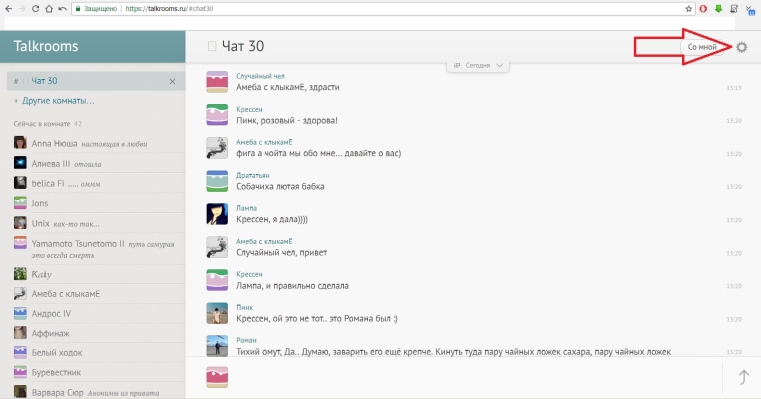Viewport: 761px width, 399px height.
Task: Click Андрос IV avatar icon
Action: 20,313
